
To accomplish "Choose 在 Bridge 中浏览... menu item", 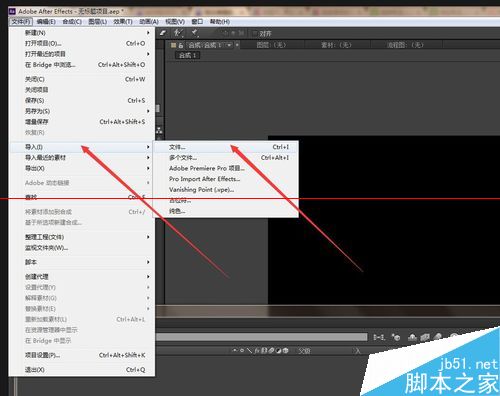I will click(x=82, y=65).
